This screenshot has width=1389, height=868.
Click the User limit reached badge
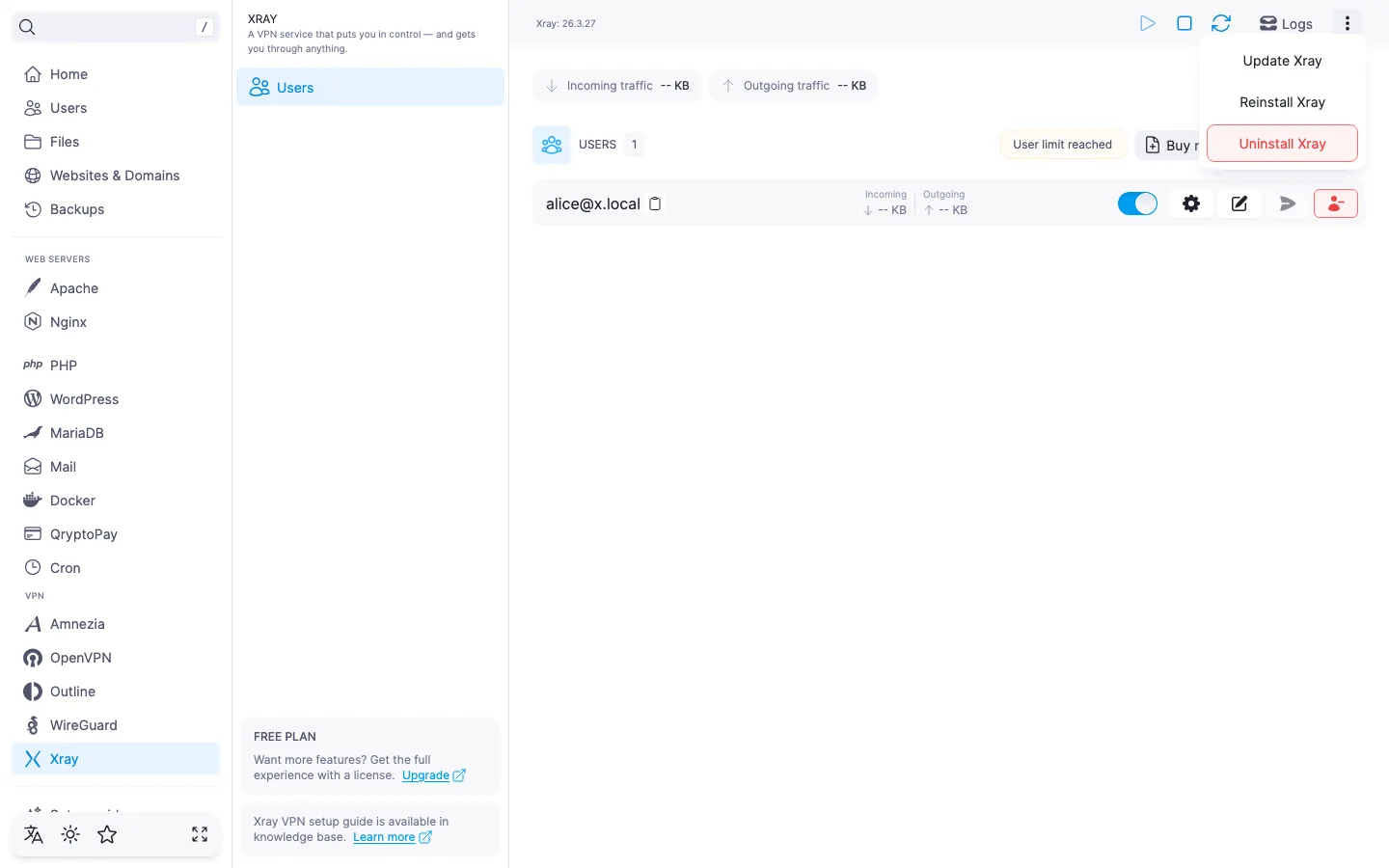[x=1063, y=145]
